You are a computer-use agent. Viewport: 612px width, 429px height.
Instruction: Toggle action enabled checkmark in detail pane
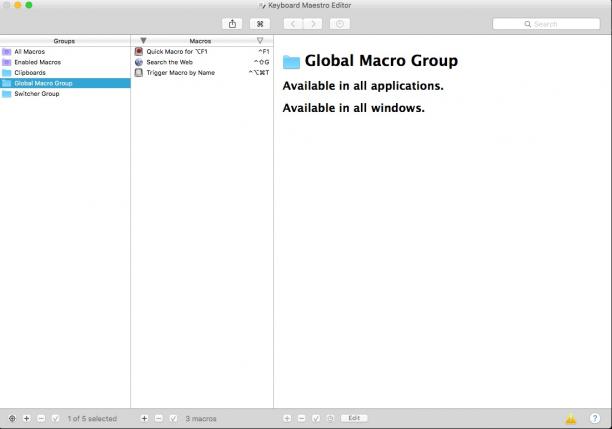coord(316,418)
